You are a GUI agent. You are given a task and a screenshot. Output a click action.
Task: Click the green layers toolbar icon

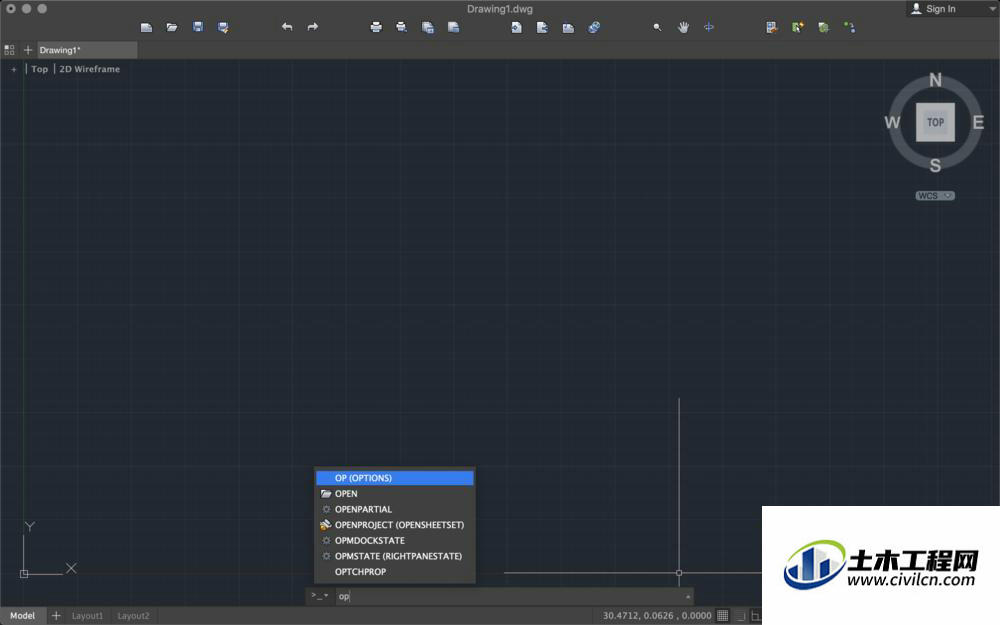click(823, 27)
